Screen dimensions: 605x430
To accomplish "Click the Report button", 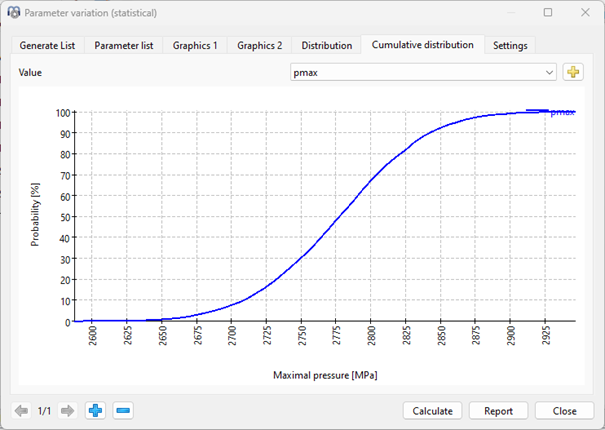I will click(x=498, y=411).
